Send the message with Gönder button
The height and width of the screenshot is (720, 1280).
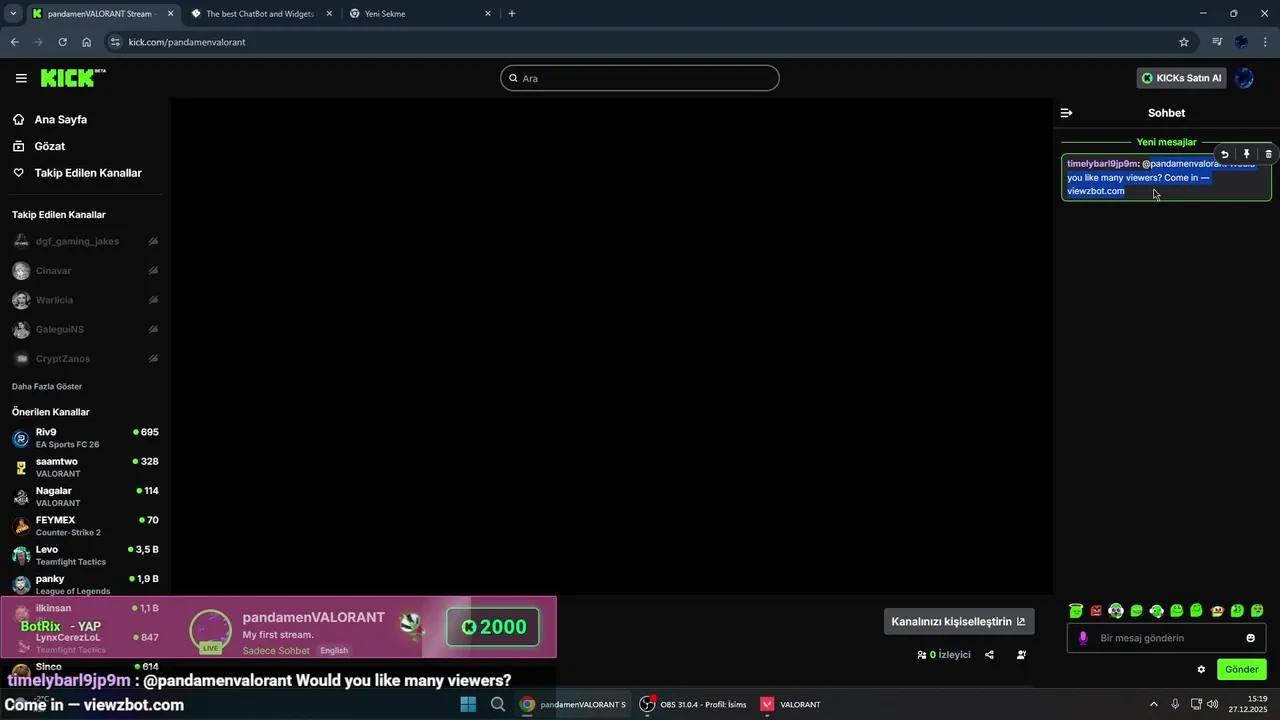point(1242,669)
